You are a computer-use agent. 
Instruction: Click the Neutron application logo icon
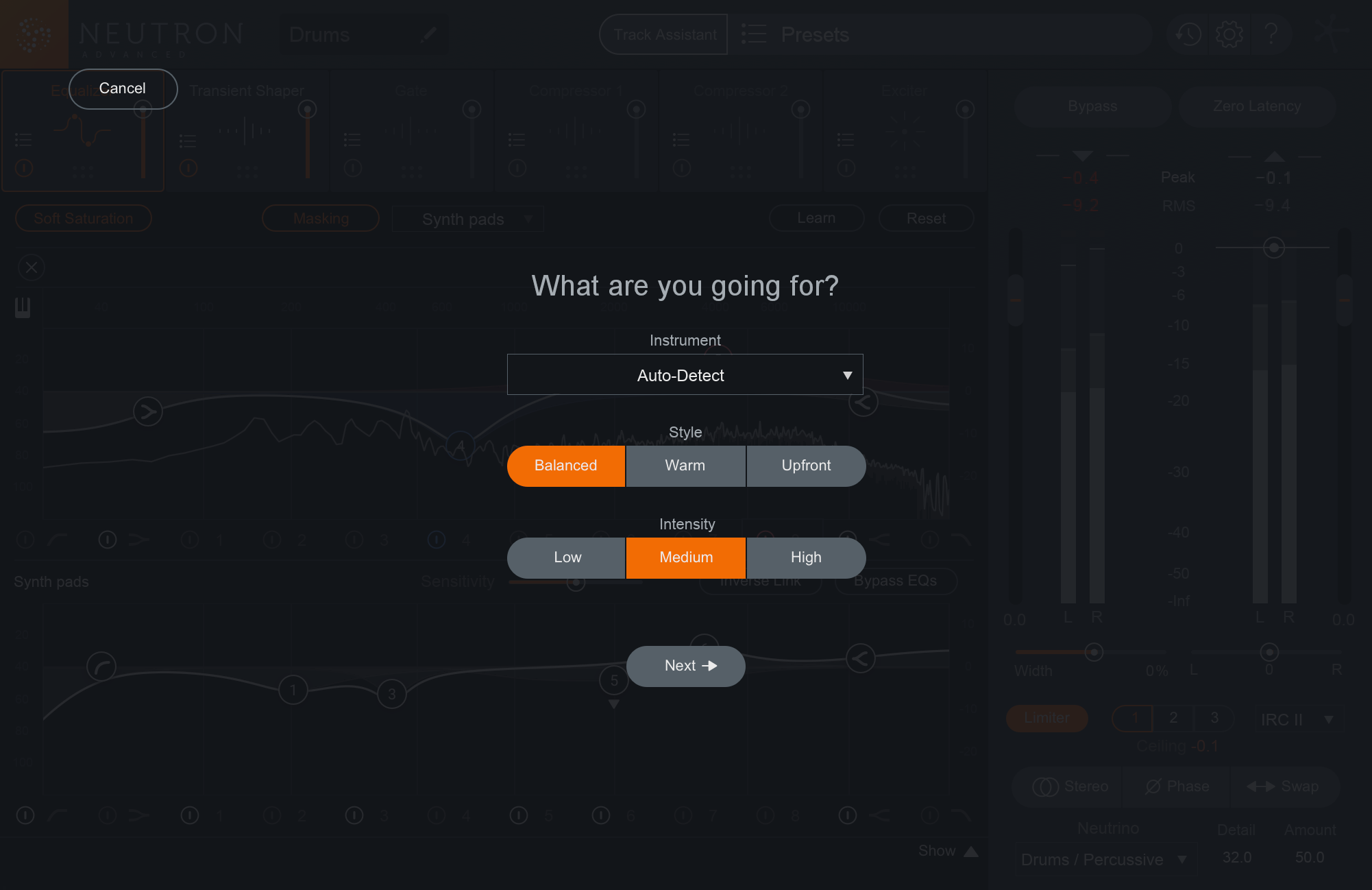(34, 34)
